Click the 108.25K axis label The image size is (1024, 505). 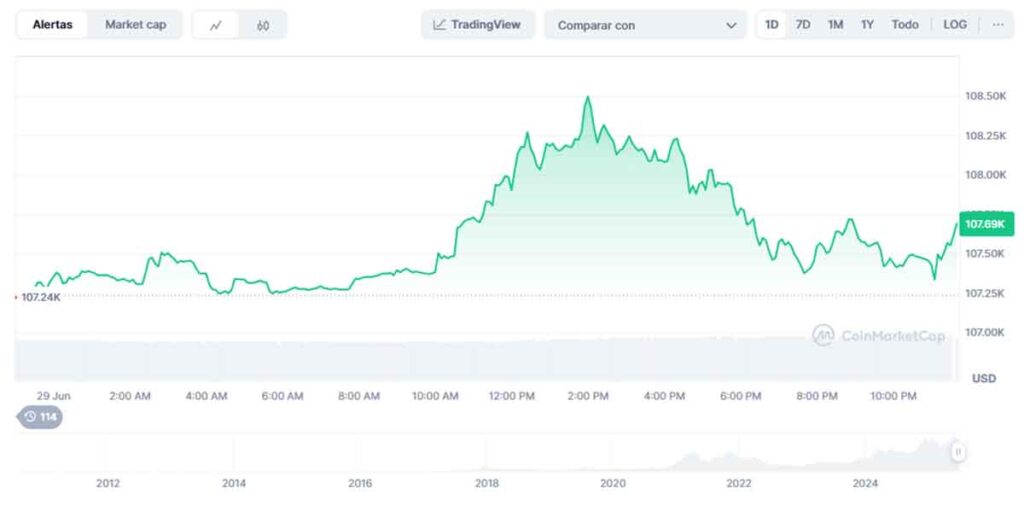(x=985, y=135)
